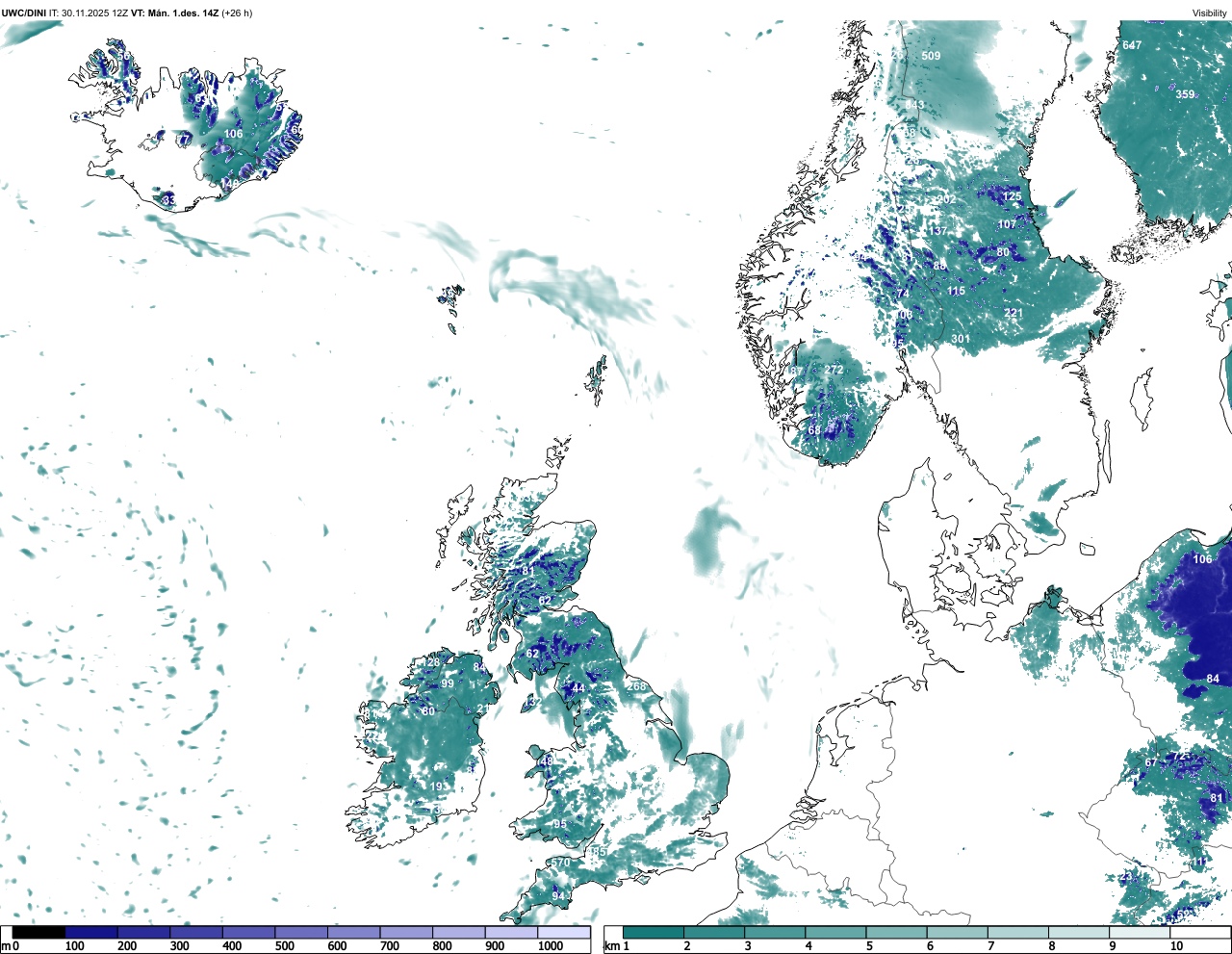The height and width of the screenshot is (954, 1232).
Task: Pick the 4–5 km legend swatch
Action: [x=835, y=932]
